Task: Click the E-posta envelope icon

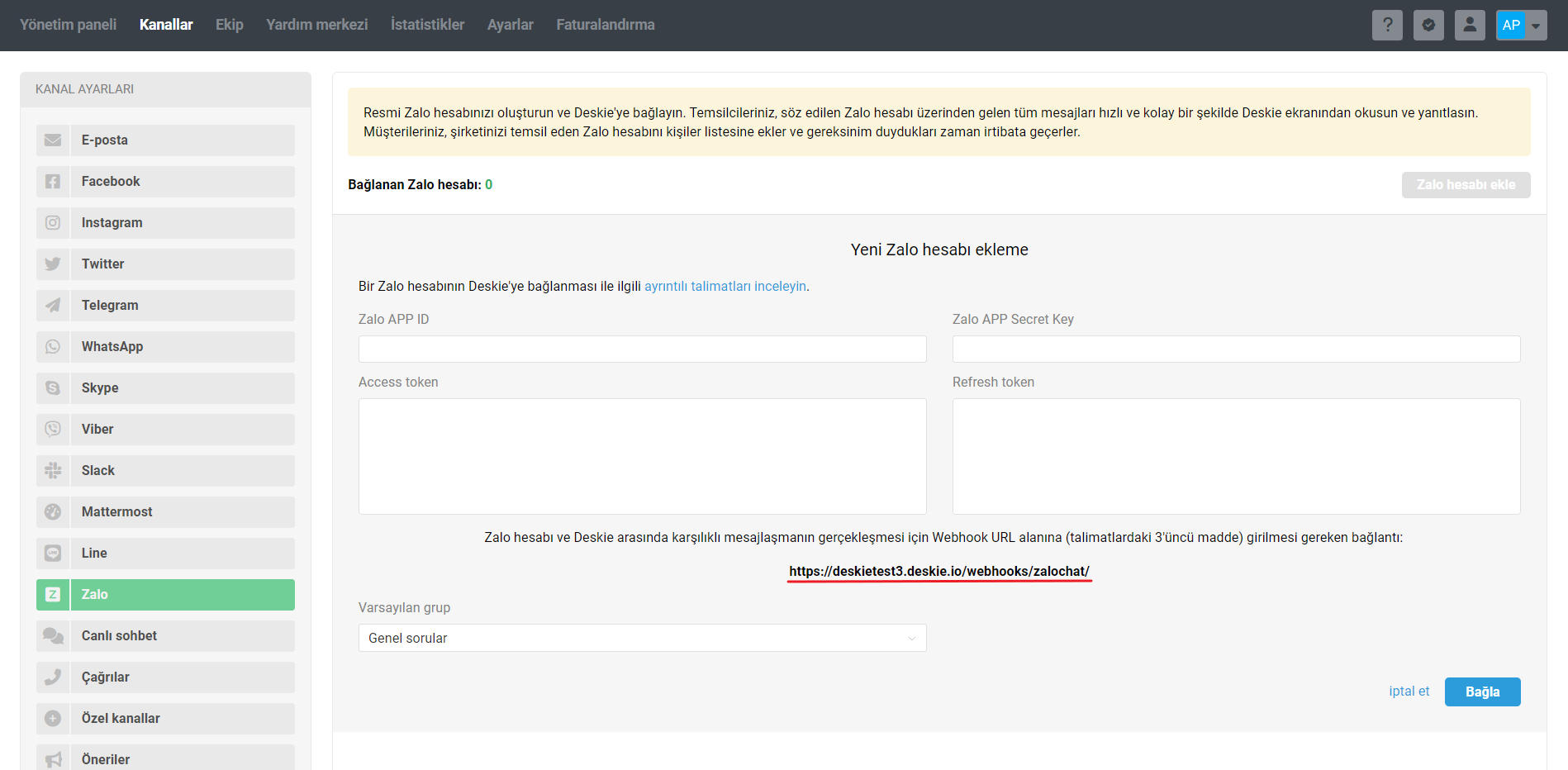Action: click(x=53, y=140)
